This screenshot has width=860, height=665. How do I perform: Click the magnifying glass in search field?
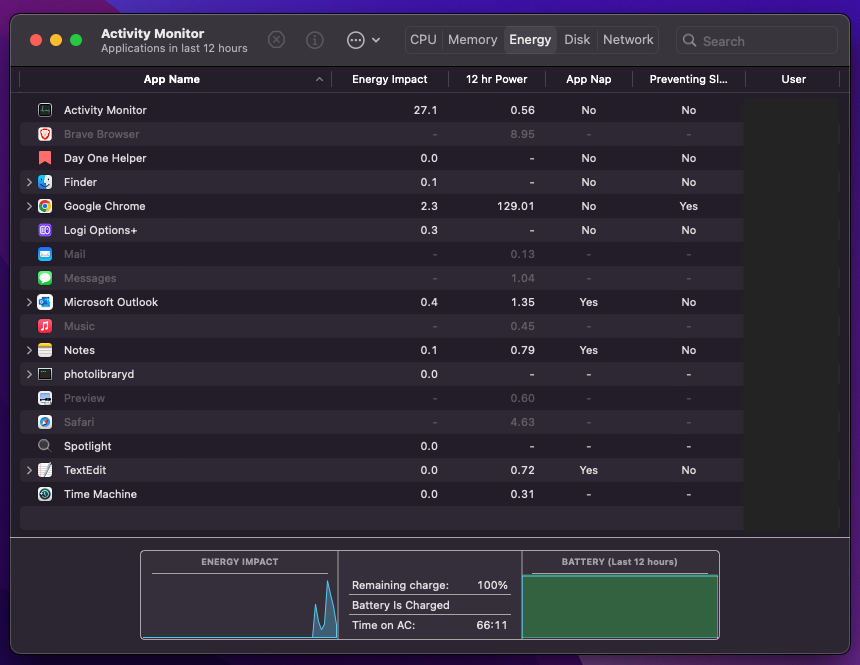click(x=689, y=41)
